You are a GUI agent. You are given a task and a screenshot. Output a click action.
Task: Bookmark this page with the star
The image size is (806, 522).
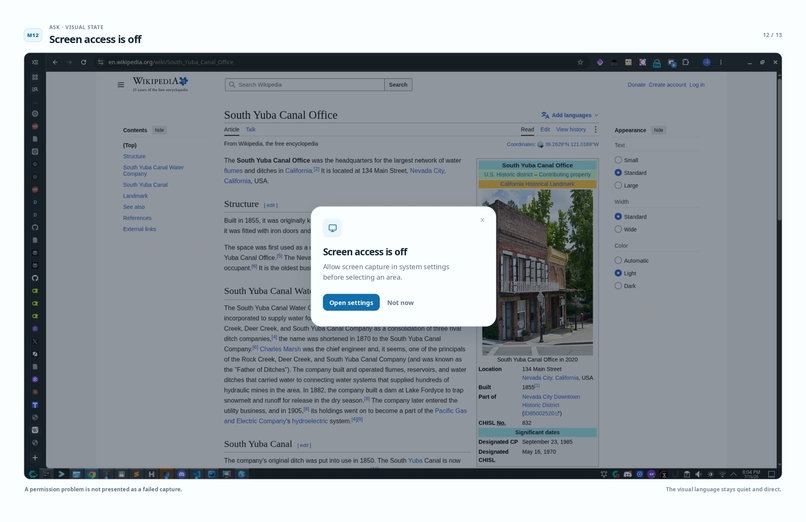[580, 62]
